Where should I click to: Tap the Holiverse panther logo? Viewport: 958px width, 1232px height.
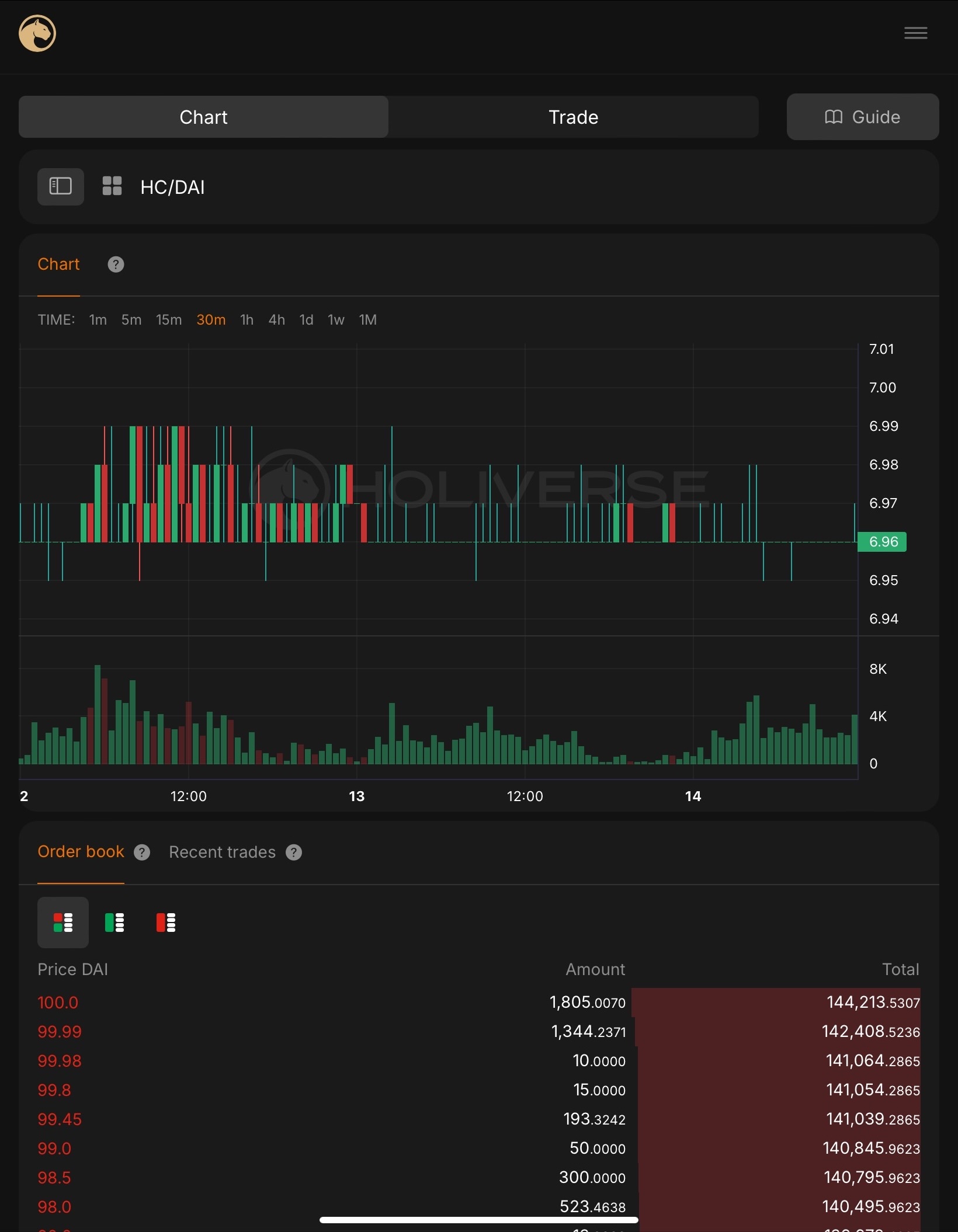click(37, 33)
